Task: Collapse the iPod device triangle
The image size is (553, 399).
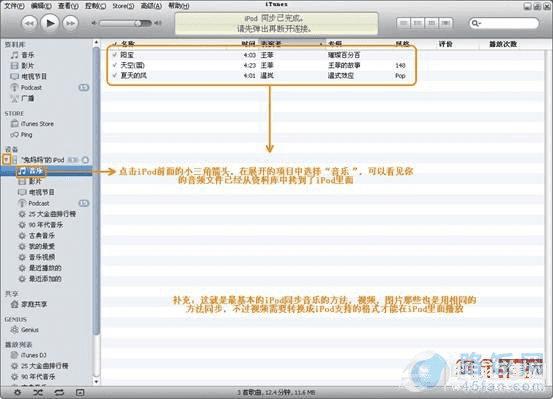Action: click(x=6, y=159)
